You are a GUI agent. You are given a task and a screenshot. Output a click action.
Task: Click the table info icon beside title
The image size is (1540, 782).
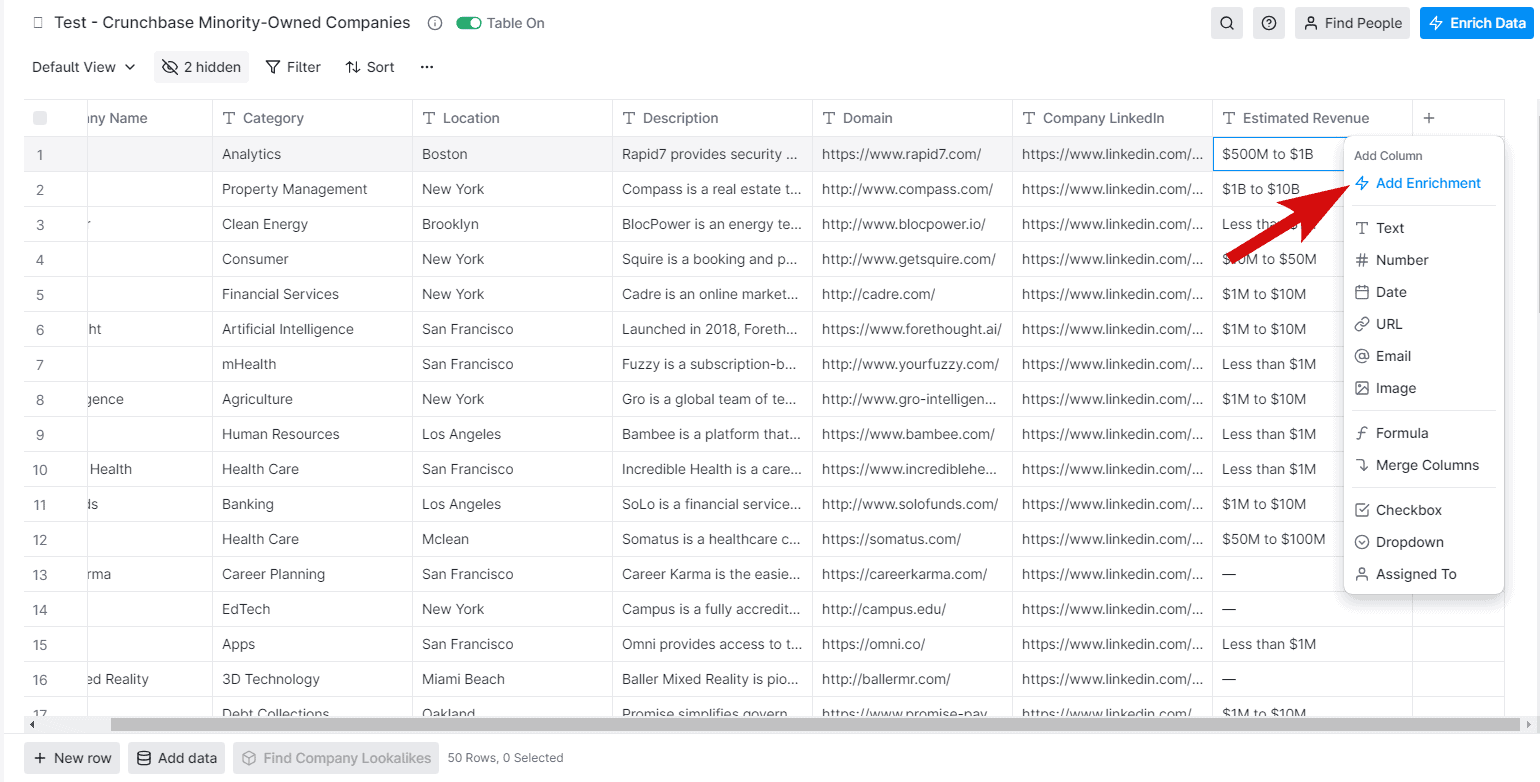coord(435,23)
